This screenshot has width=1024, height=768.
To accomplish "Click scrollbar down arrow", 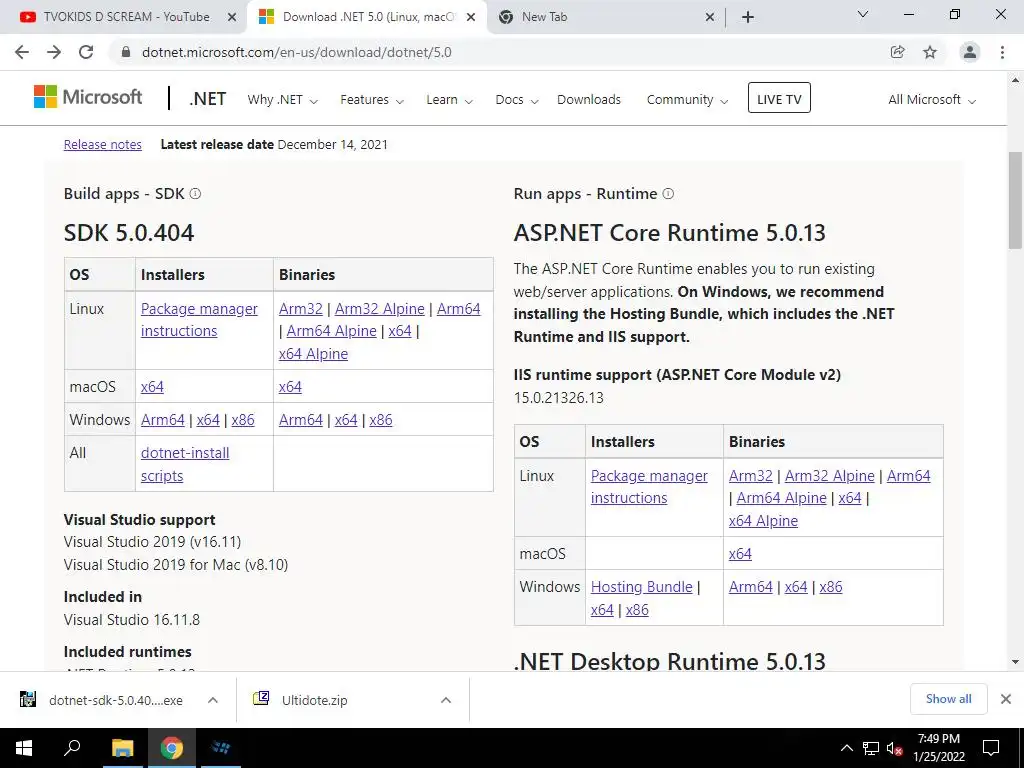I will (1015, 662).
